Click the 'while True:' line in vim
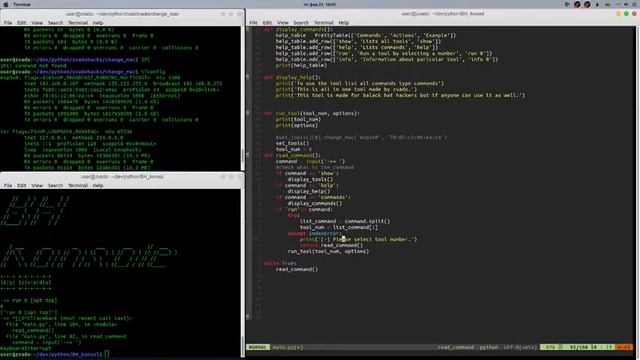640x360 pixels. (280, 263)
